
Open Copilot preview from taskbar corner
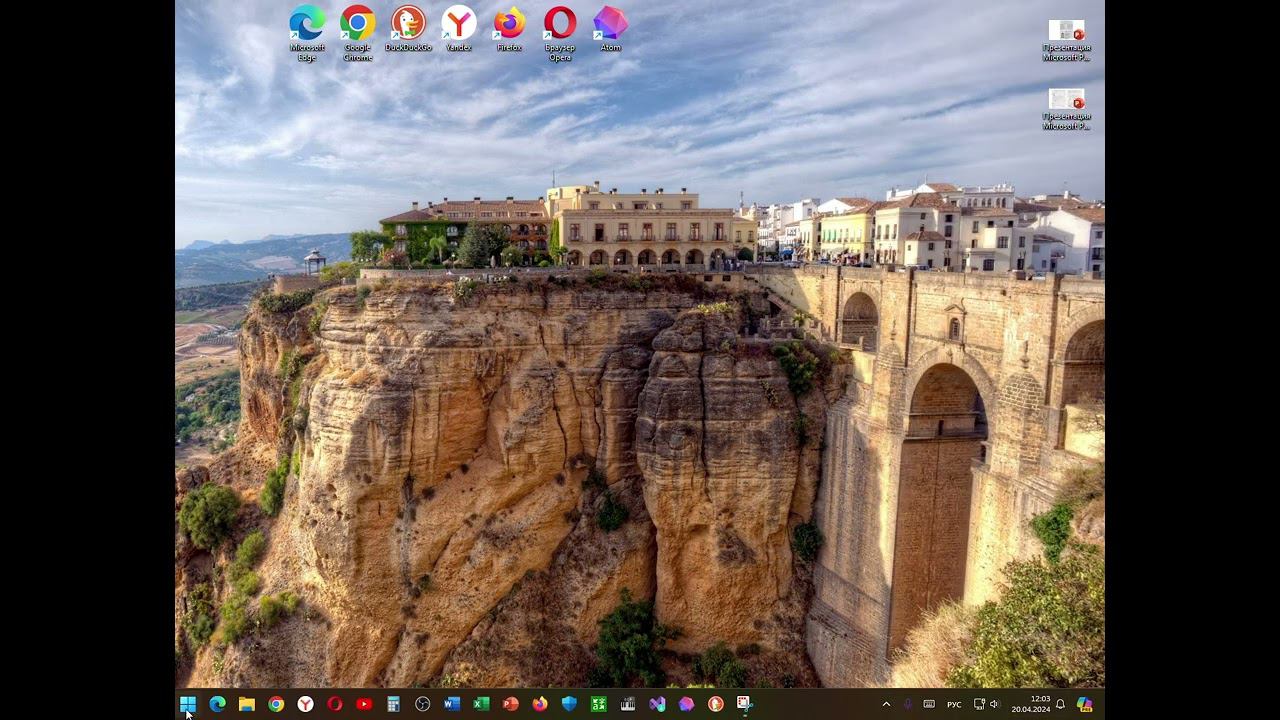tap(1085, 704)
